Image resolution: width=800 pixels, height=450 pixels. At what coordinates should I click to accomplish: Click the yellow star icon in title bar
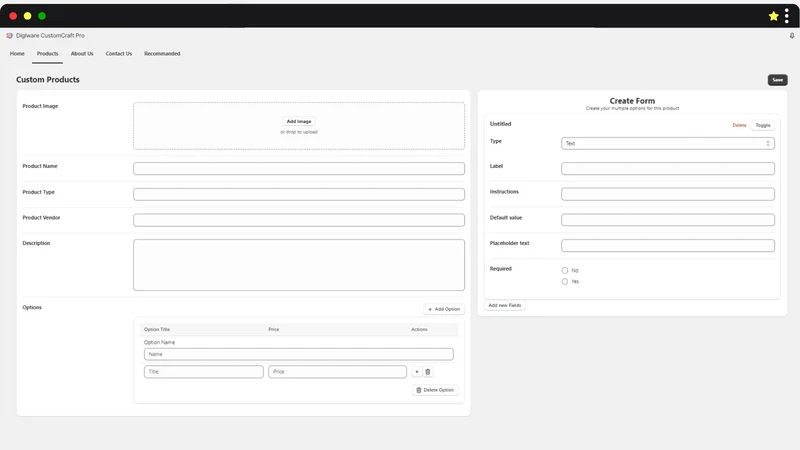pyautogui.click(x=773, y=16)
